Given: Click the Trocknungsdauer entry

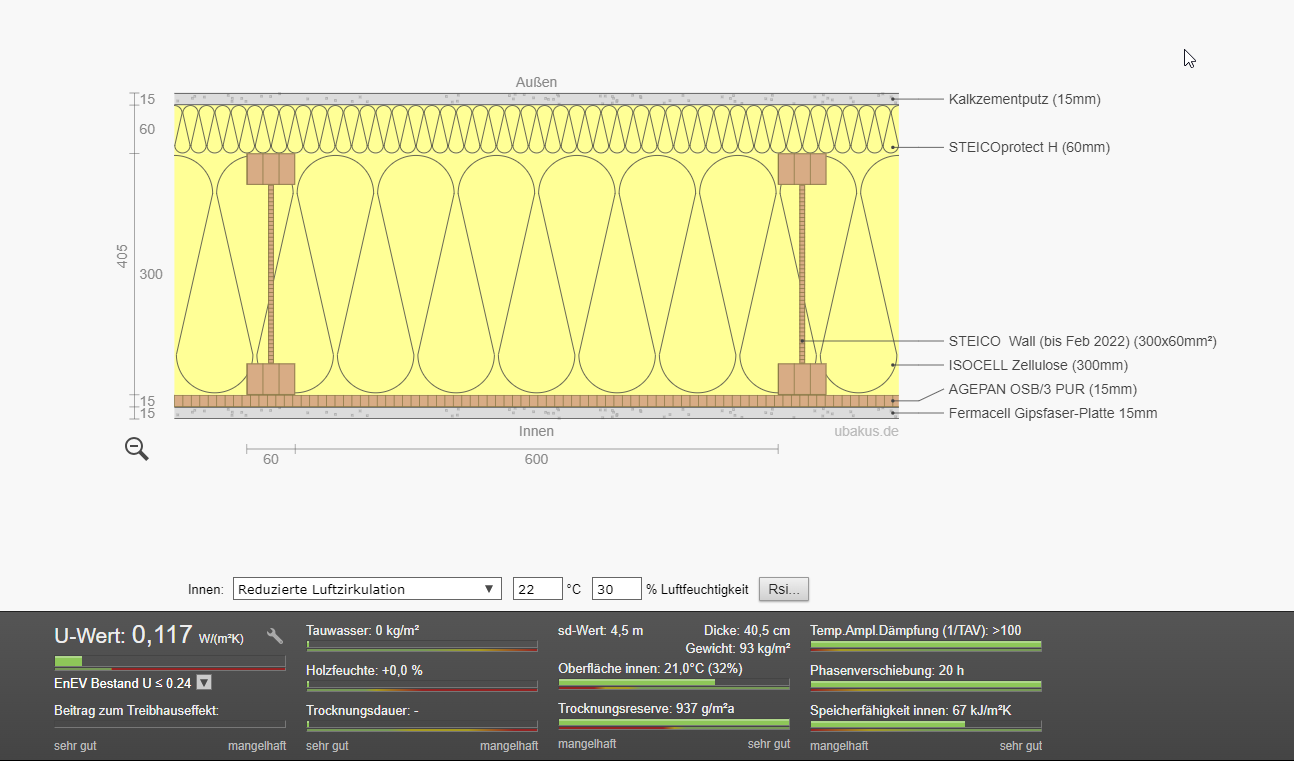Looking at the screenshot, I should click(x=362, y=710).
